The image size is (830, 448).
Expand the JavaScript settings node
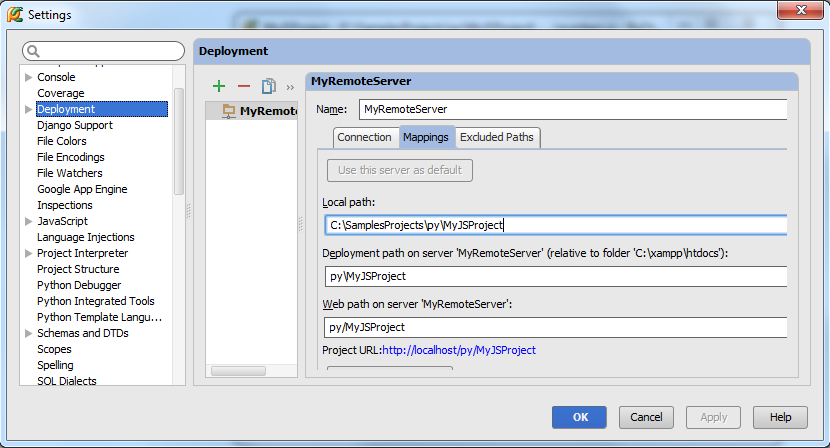[29, 221]
